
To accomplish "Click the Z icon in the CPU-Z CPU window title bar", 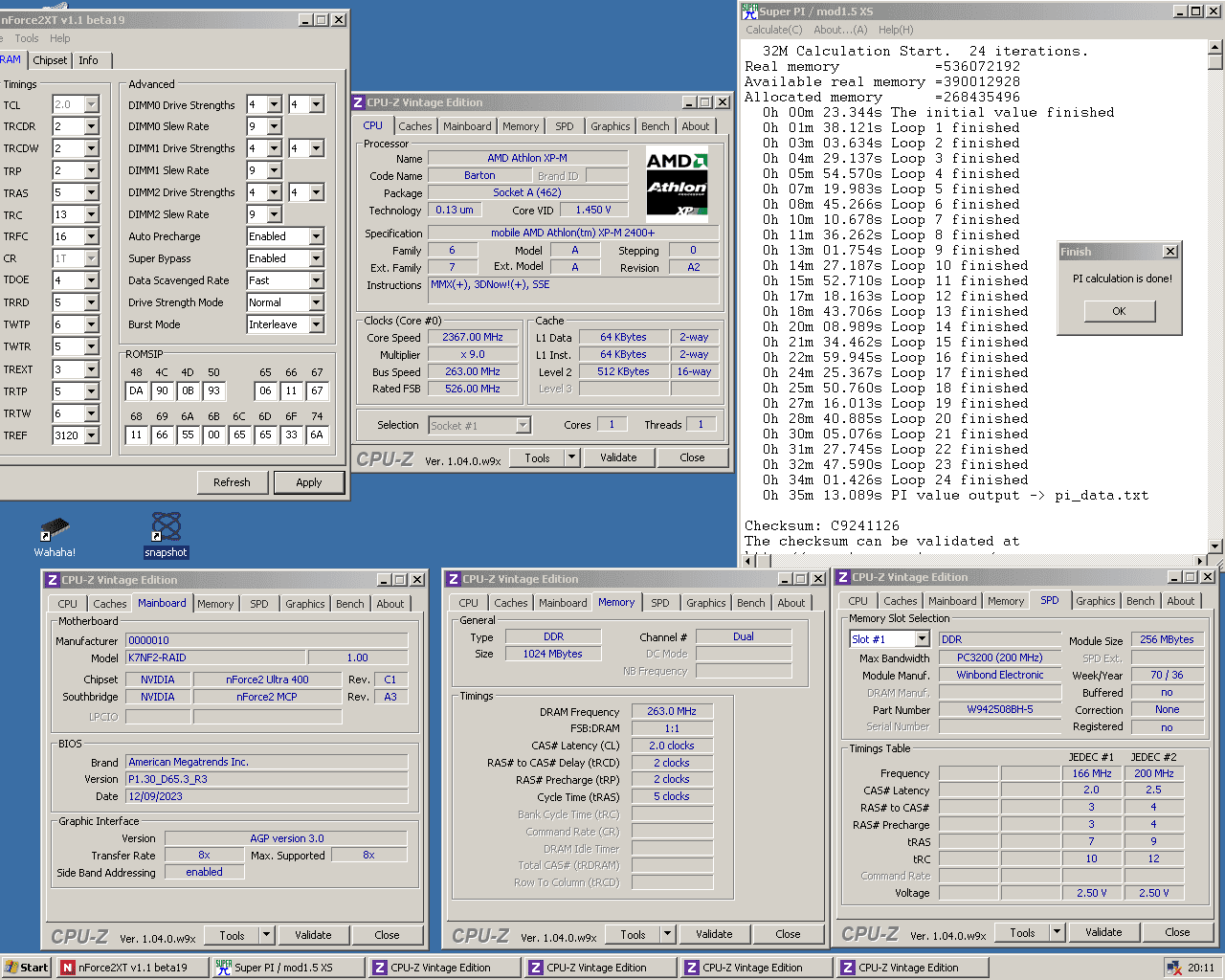I will pyautogui.click(x=359, y=102).
